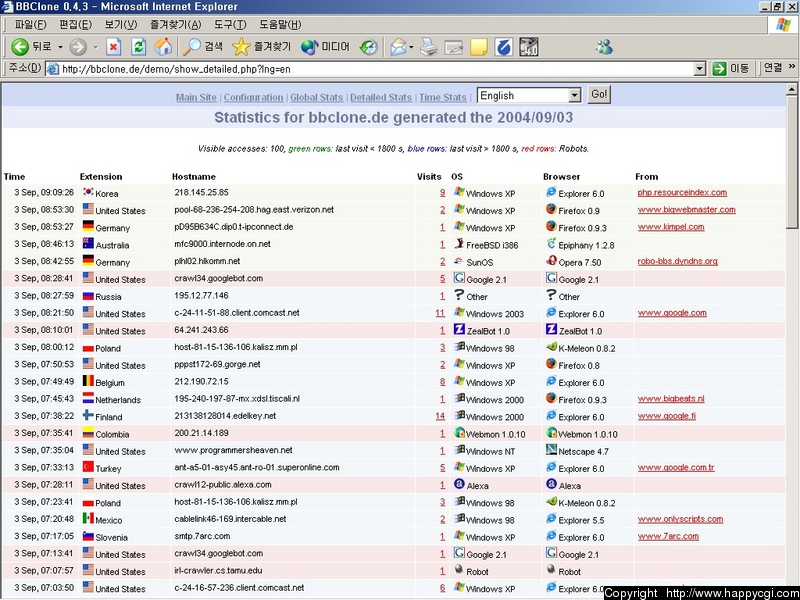The height and width of the screenshot is (600, 800).
Task: Open the Global Stats link
Action: point(316,97)
